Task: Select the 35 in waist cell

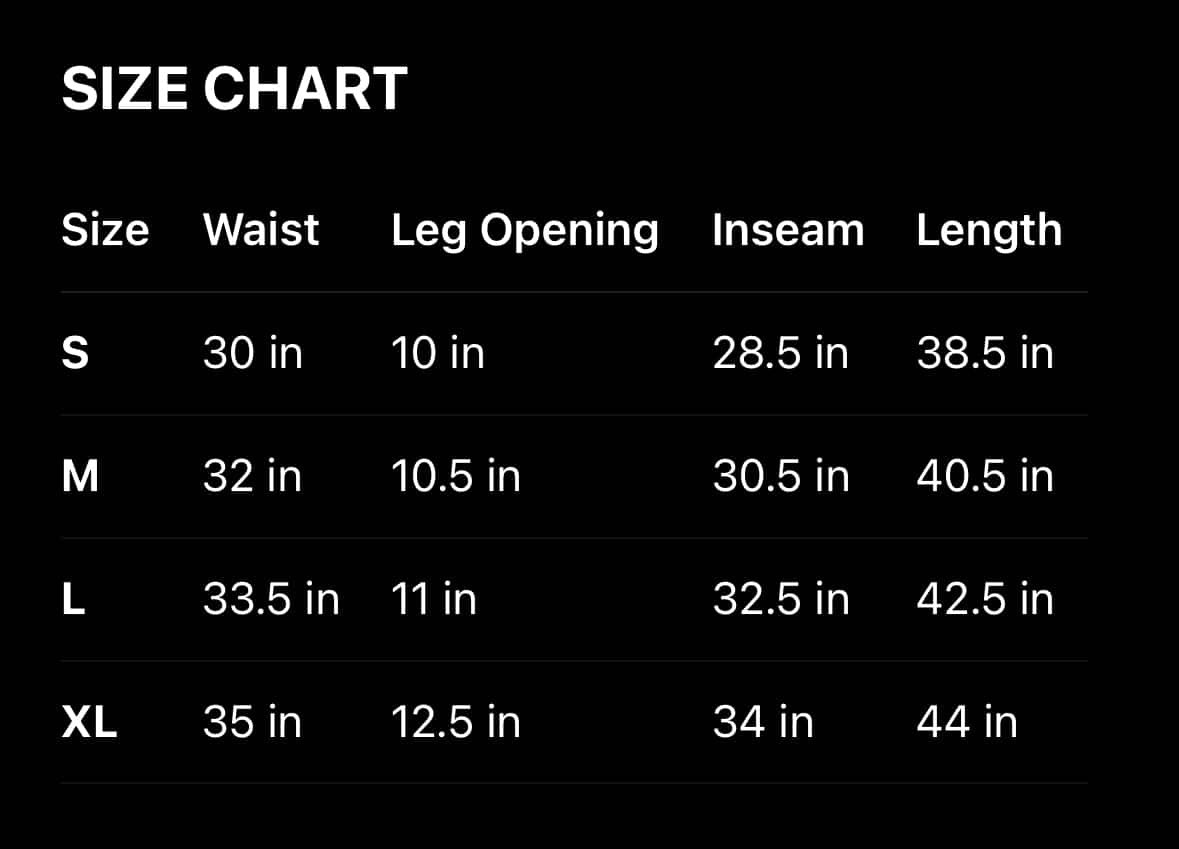Action: pyautogui.click(x=252, y=723)
